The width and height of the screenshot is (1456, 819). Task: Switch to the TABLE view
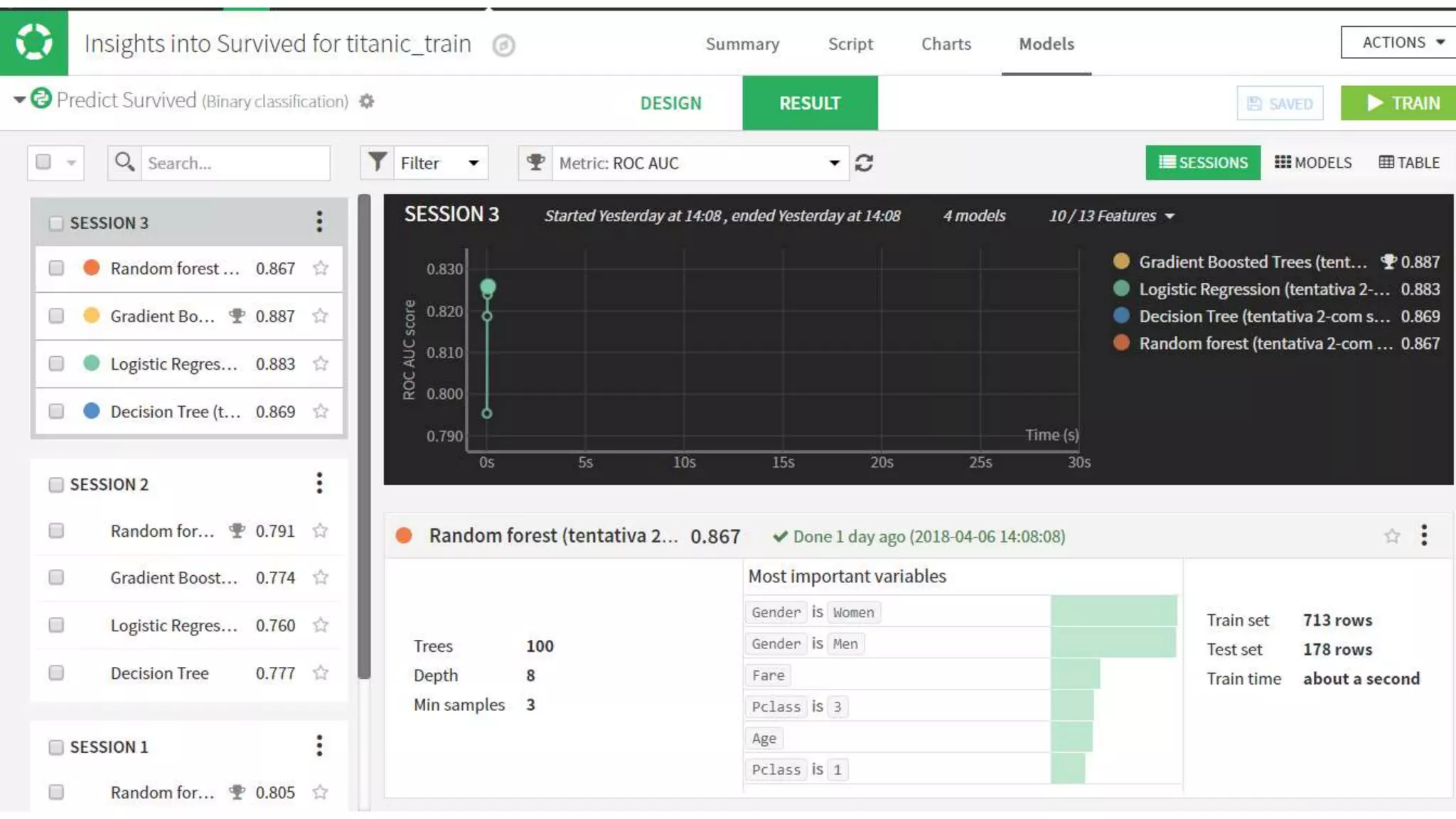[x=1408, y=163]
